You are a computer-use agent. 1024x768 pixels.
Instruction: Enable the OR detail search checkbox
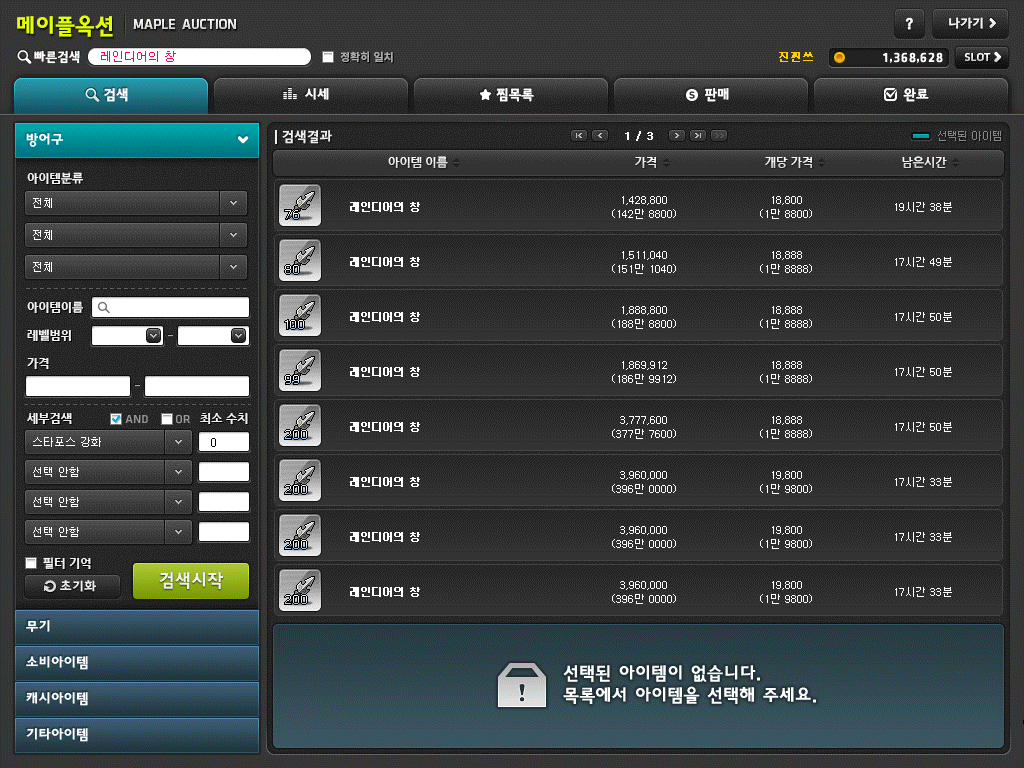[167, 419]
